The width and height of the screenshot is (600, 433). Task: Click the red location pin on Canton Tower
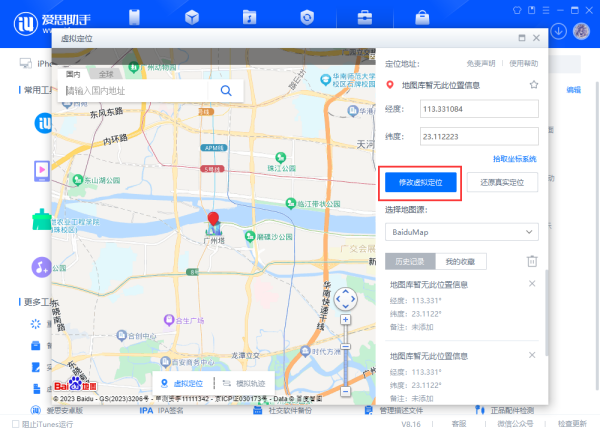point(213,219)
